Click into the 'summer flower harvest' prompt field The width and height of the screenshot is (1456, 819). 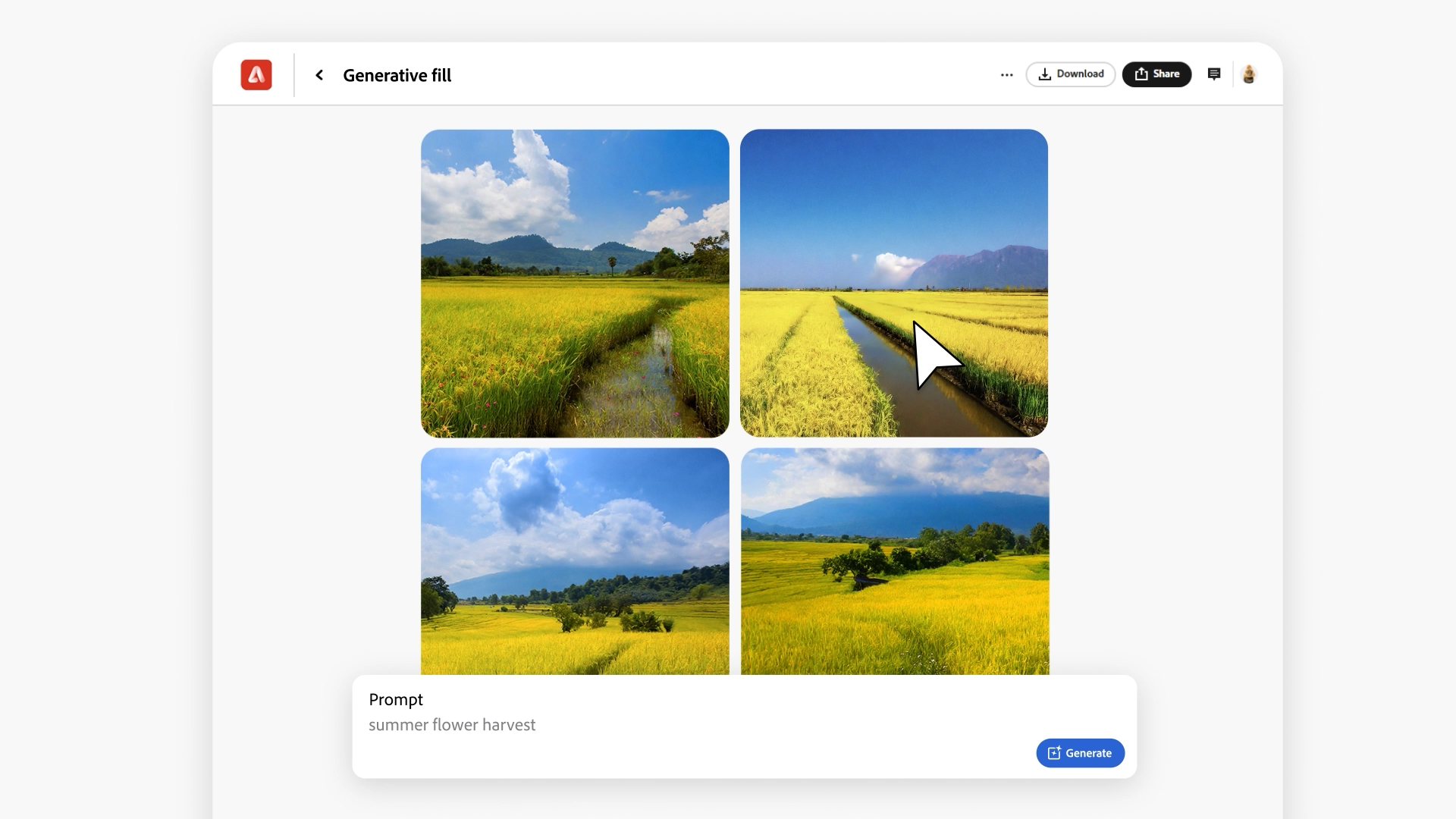point(453,725)
